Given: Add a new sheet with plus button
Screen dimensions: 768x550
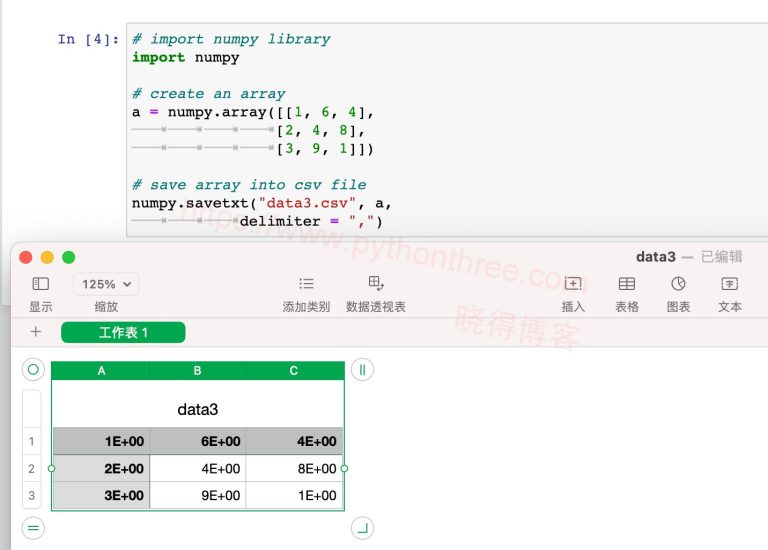Looking at the screenshot, I should coord(36,332).
